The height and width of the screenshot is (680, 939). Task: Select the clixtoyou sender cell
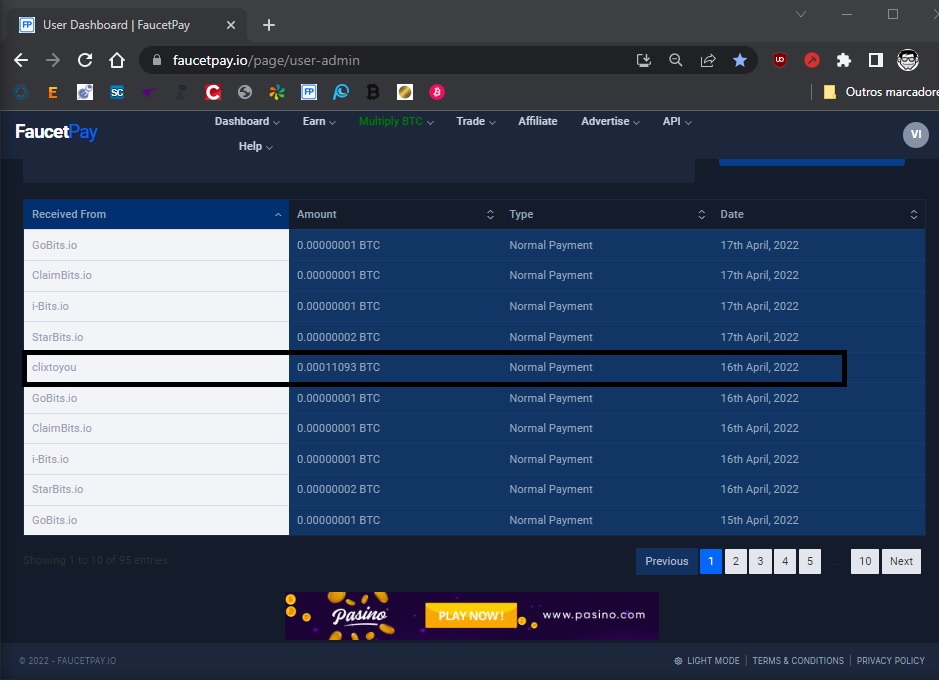[x=158, y=368]
